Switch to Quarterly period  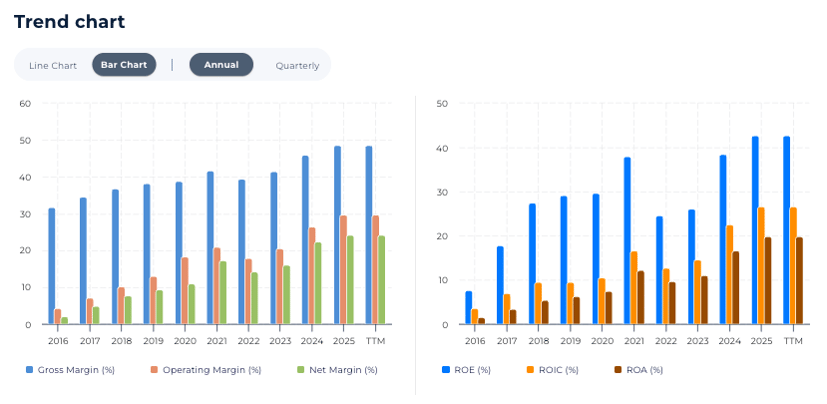coord(297,65)
